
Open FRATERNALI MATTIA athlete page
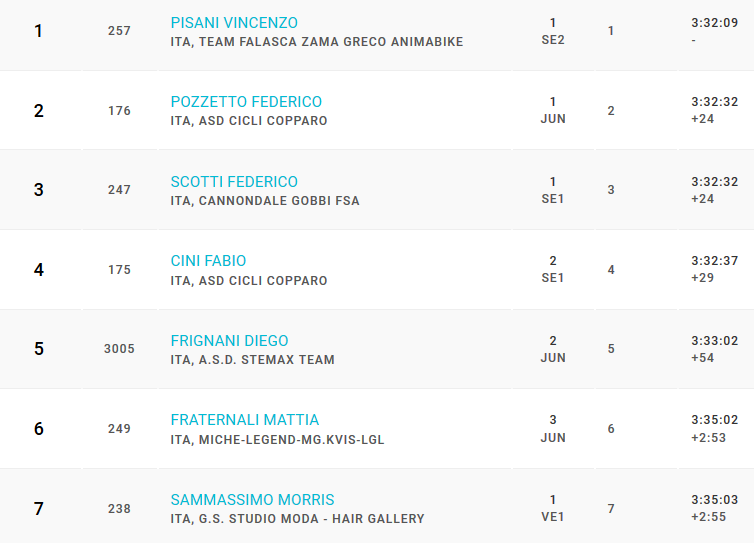245,420
